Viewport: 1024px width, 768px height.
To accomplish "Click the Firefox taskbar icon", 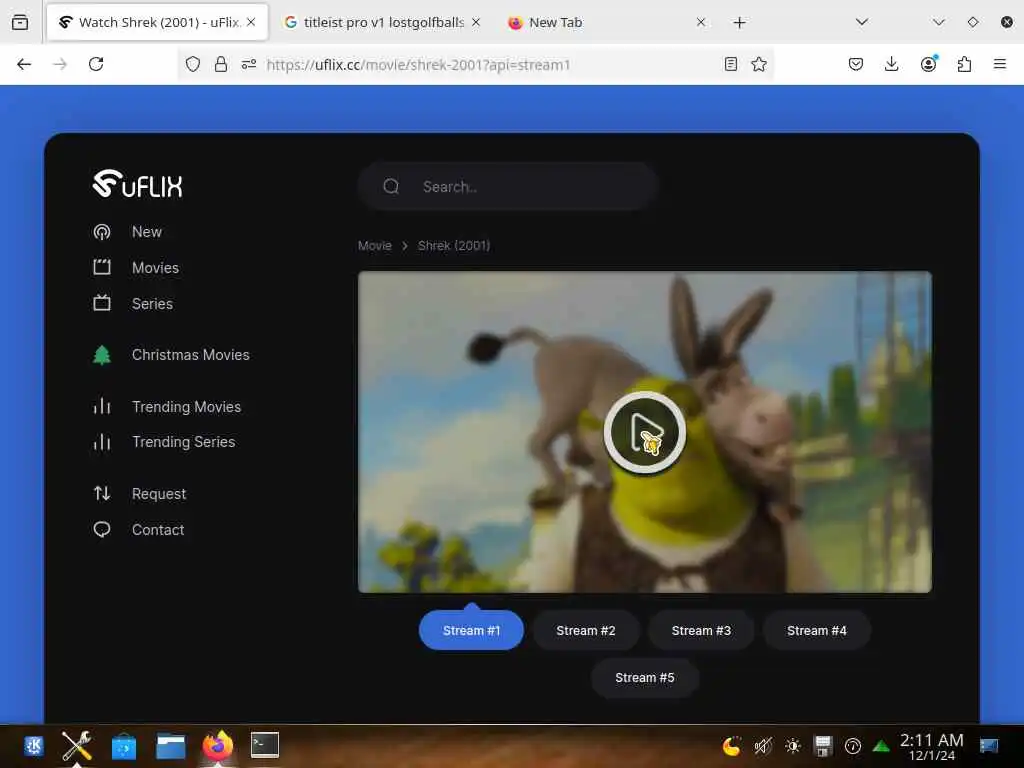I will click(x=217, y=745).
